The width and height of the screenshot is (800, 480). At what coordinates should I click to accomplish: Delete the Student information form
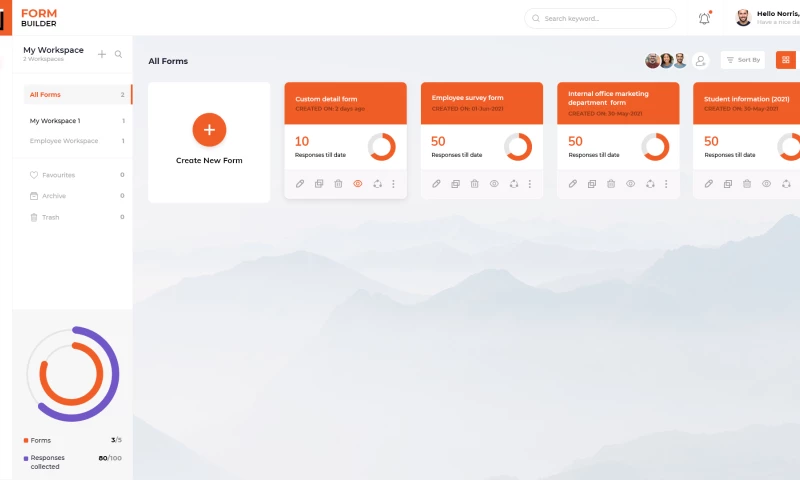pos(747,184)
